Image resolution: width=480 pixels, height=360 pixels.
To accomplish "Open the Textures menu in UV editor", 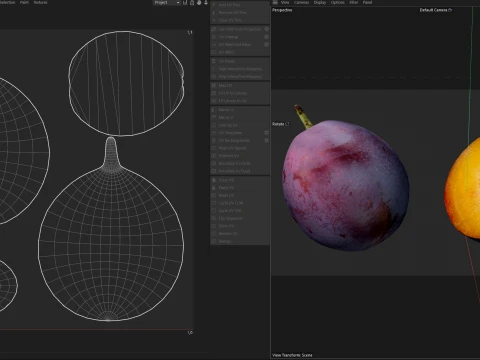I will click(40, 2).
